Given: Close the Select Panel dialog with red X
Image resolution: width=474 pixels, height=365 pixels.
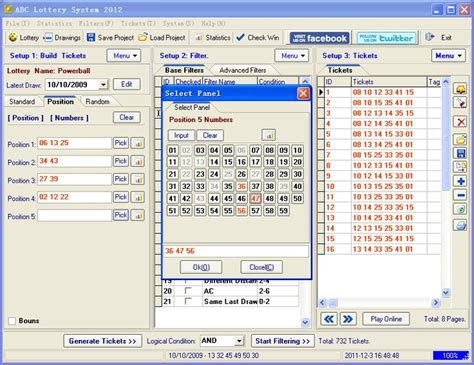Looking at the screenshot, I should [303, 93].
